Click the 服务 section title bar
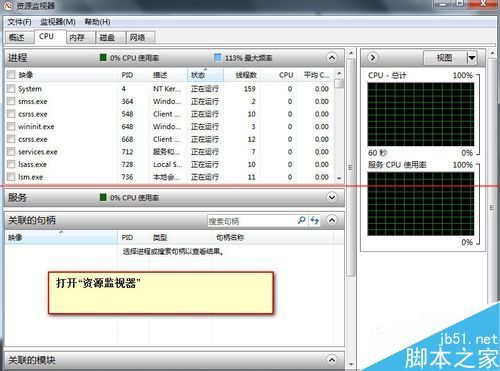500x371 pixels. click(174, 197)
